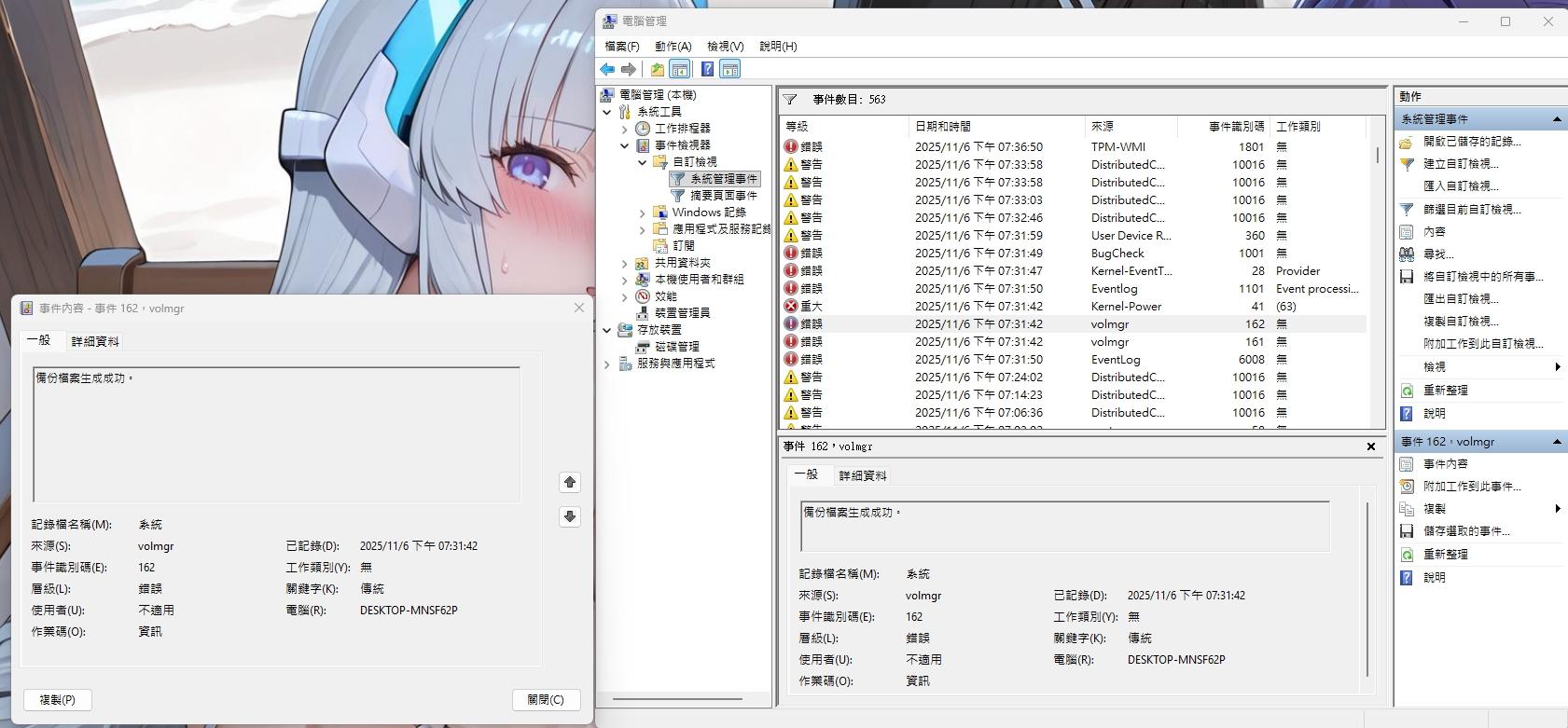Sort by 來源 column header
Image resolution: width=1568 pixels, height=728 pixels.
click(x=1131, y=126)
